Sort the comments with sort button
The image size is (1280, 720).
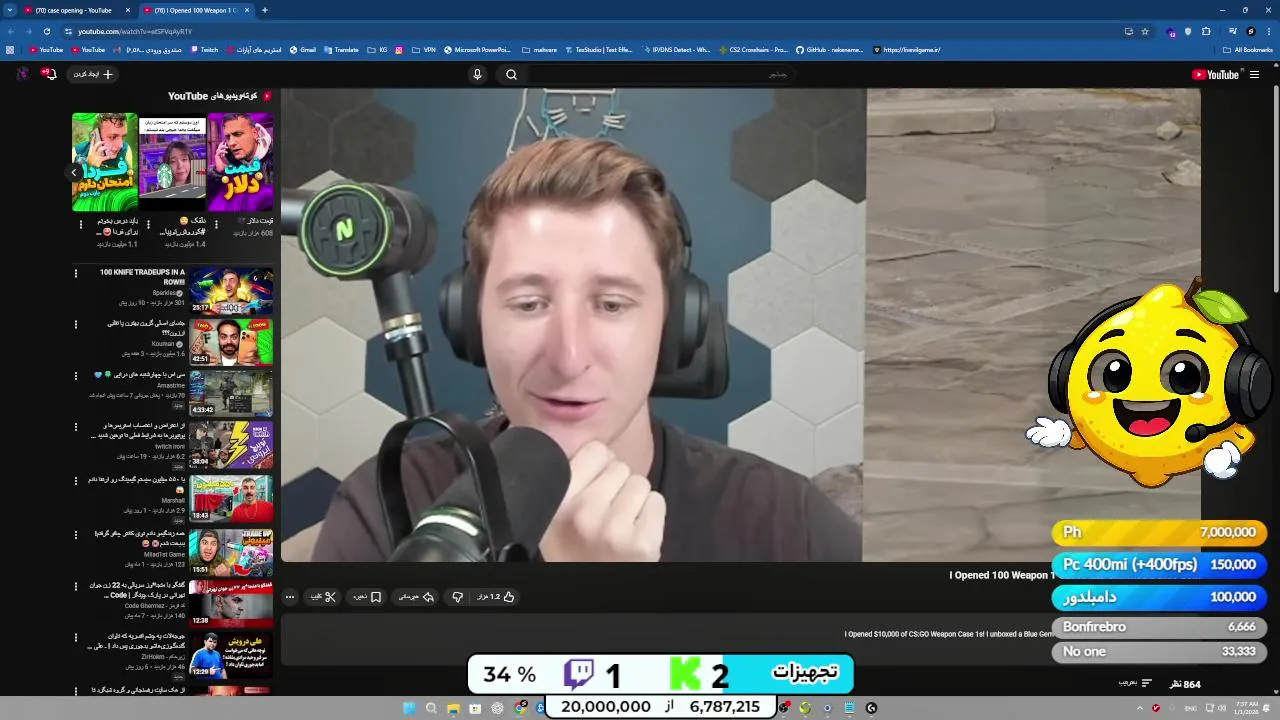point(1135,683)
